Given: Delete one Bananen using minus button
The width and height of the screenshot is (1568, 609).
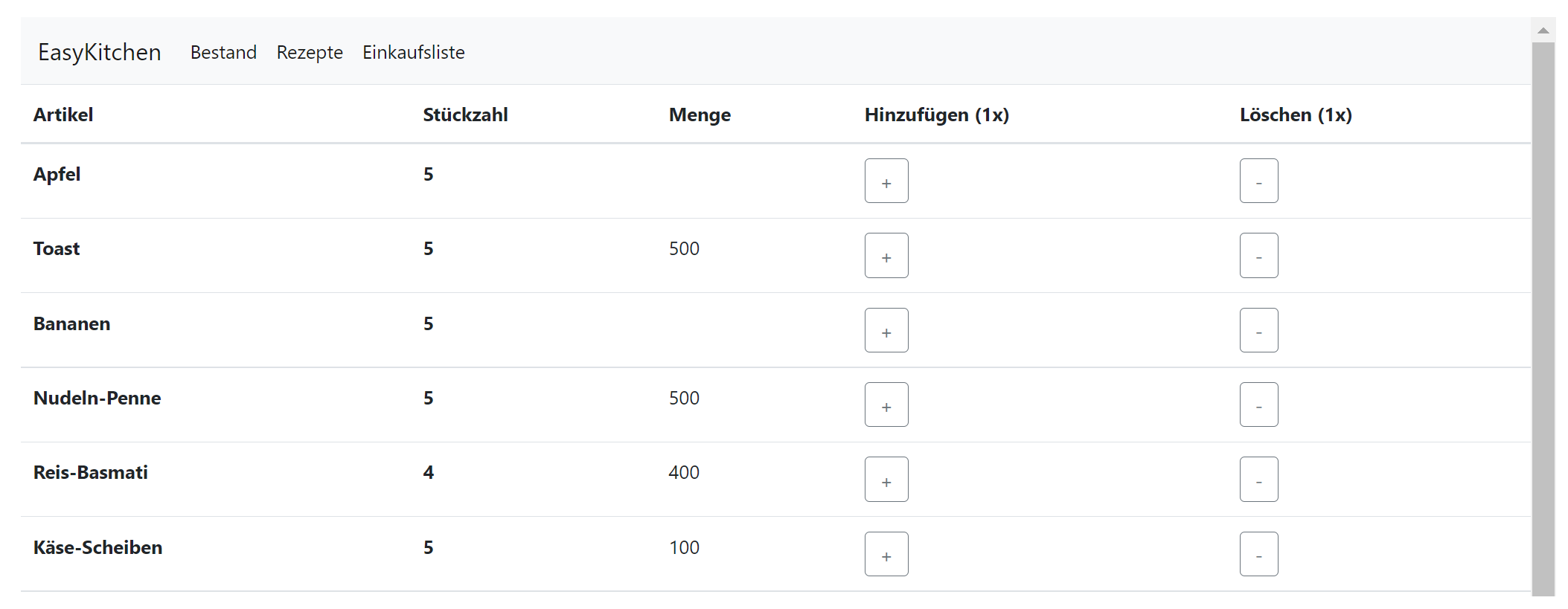Looking at the screenshot, I should [1258, 330].
